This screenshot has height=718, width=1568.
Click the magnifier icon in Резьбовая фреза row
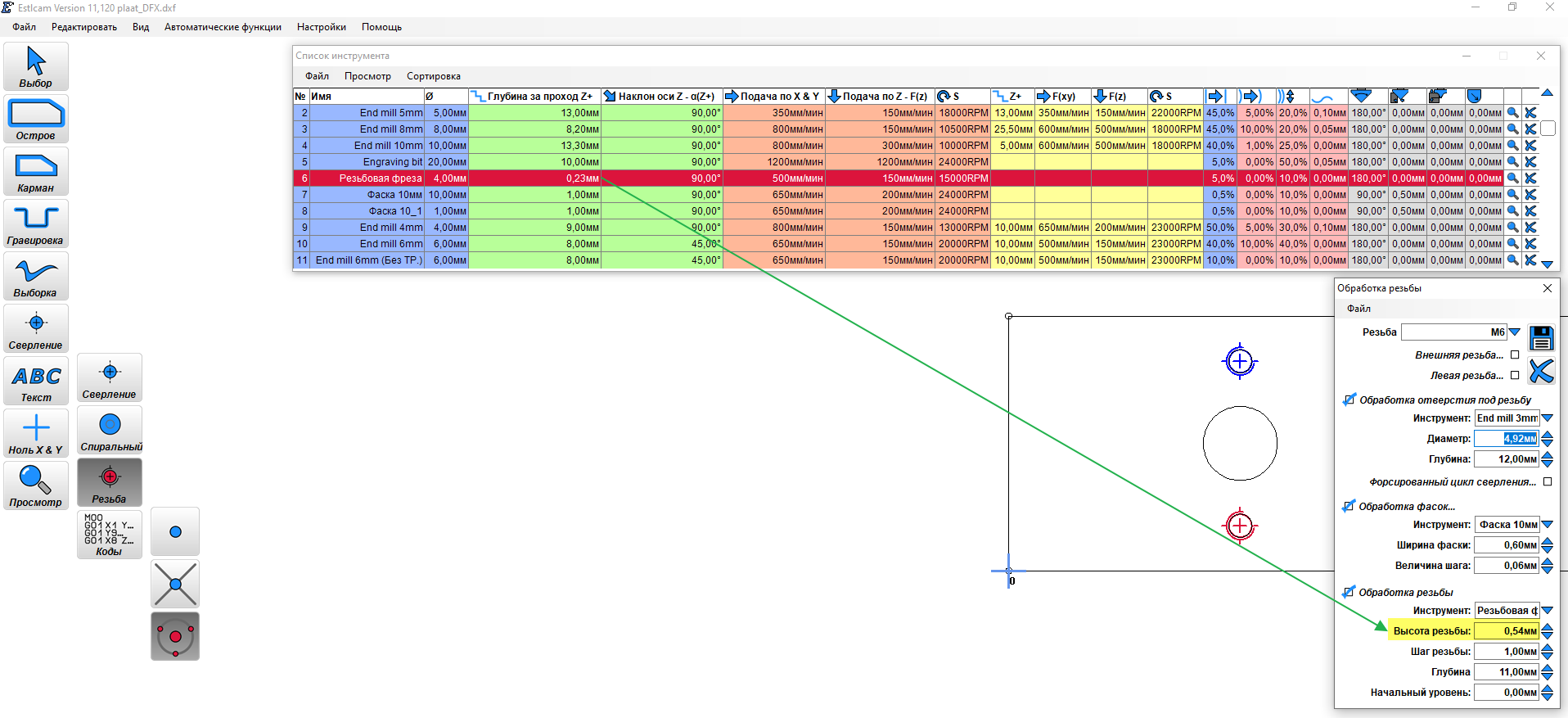pyautogui.click(x=1512, y=178)
